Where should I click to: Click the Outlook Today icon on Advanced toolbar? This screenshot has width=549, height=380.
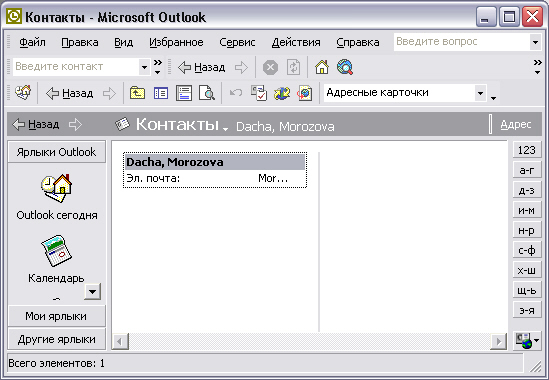coord(23,93)
